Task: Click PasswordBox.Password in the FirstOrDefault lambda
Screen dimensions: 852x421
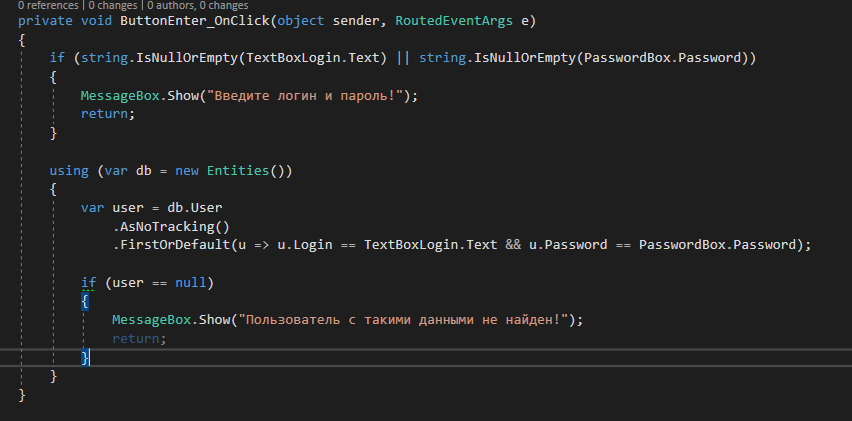Action: click(717, 245)
